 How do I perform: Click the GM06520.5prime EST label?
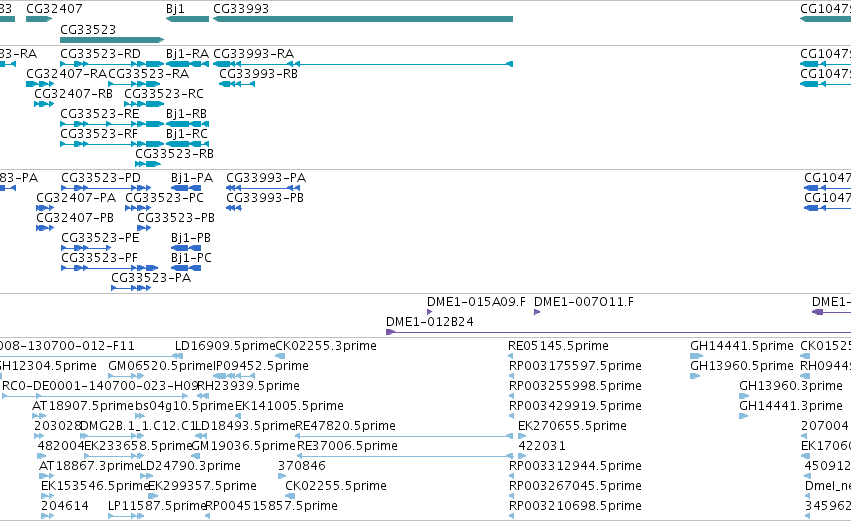point(161,366)
